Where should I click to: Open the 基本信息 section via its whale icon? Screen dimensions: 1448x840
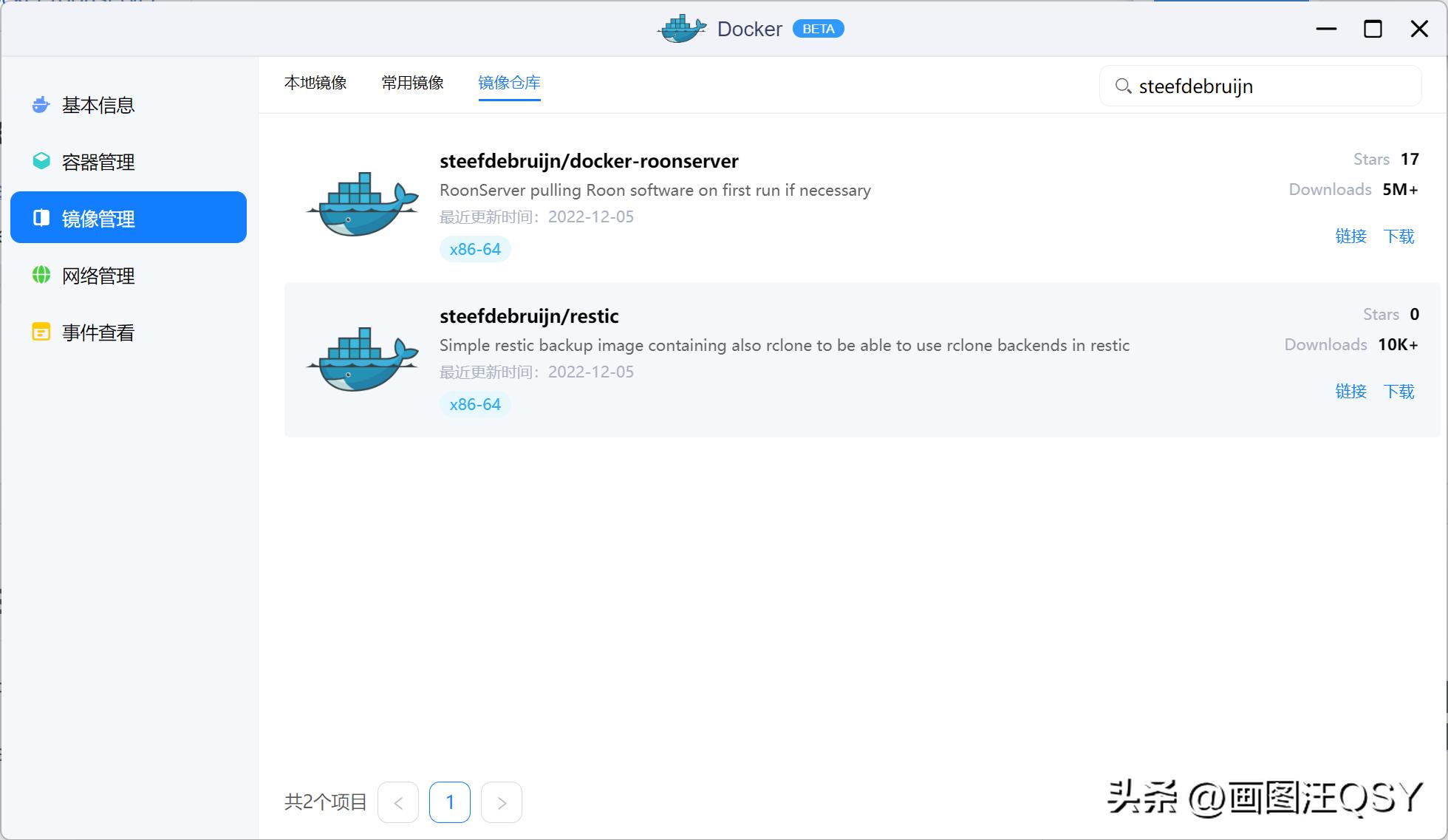(41, 105)
